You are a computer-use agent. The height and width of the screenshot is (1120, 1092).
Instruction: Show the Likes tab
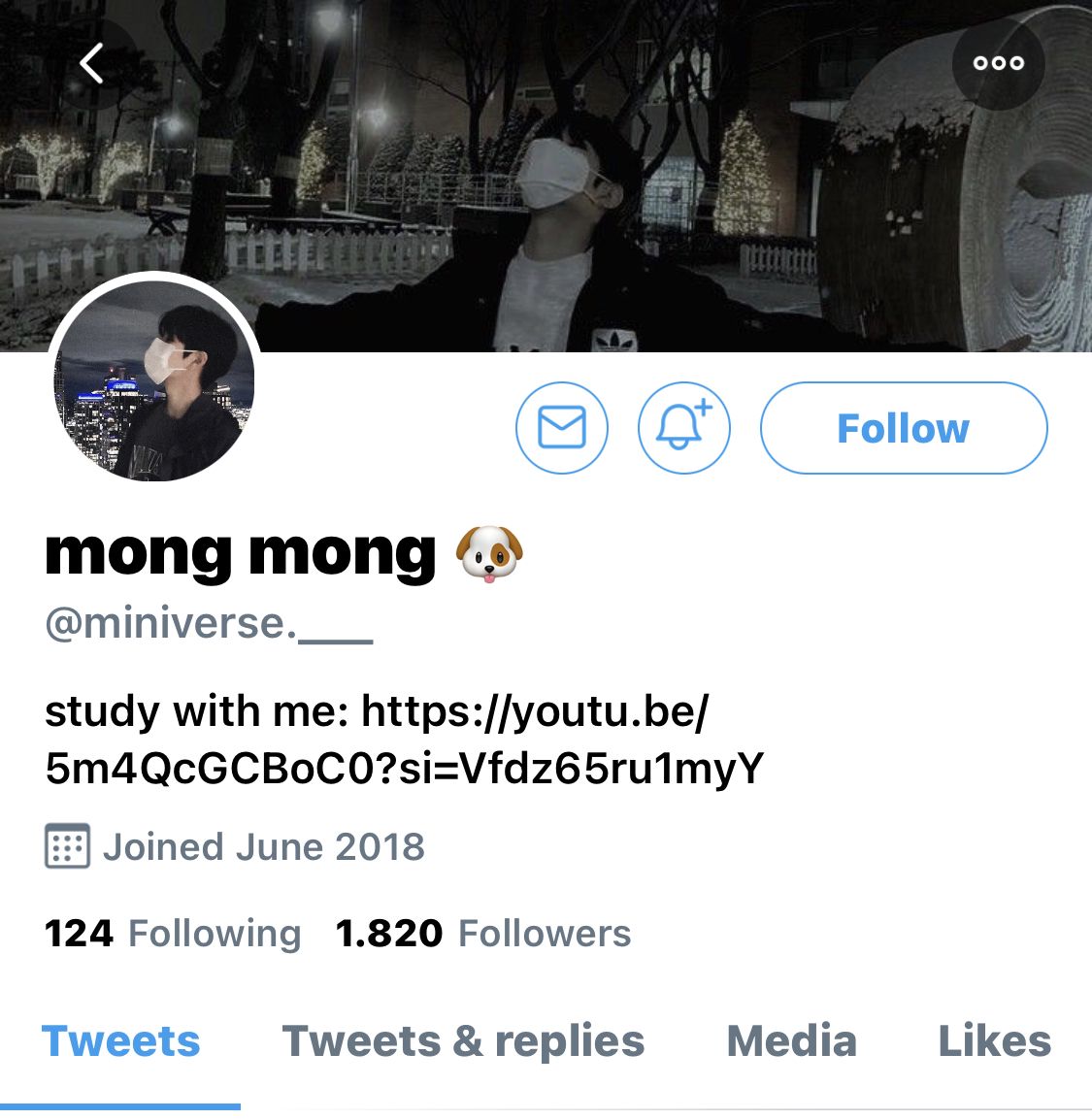[x=994, y=1040]
